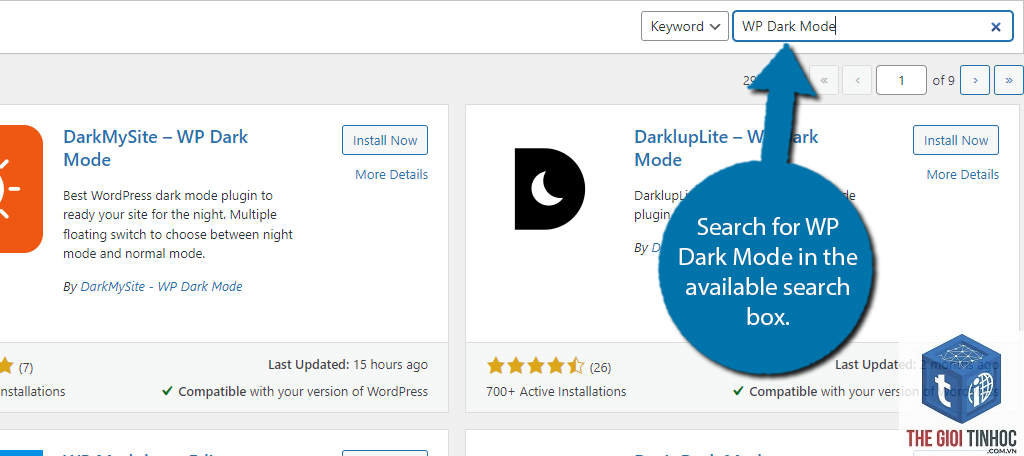This screenshot has width=1024, height=456.
Task: Click the current page number field
Action: [x=901, y=80]
